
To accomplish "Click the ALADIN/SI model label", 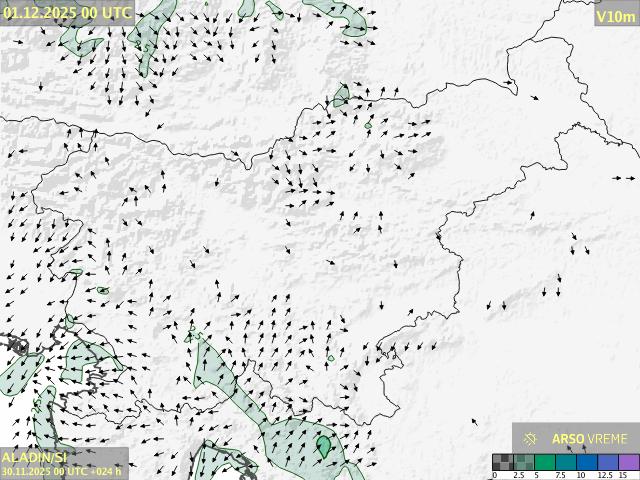I will click(x=35, y=456).
